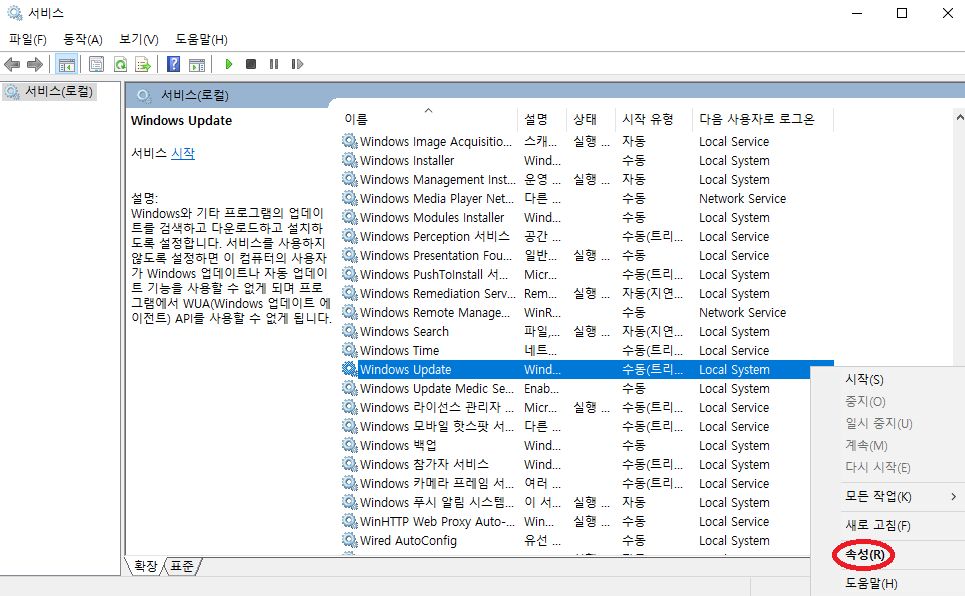This screenshot has width=965, height=596.
Task: Open the 동작(A) menu
Action: (82, 39)
